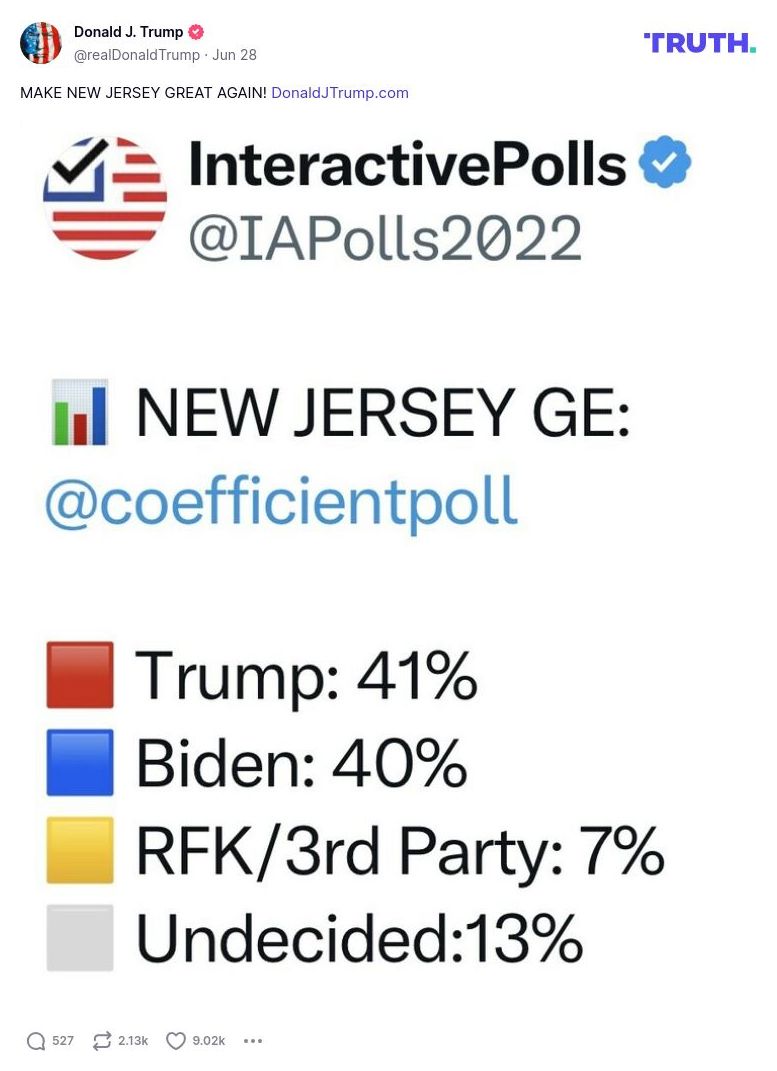Click the yellow square beside RFK/3rd Party
Viewport: 777px width, 1071px height.
point(80,850)
